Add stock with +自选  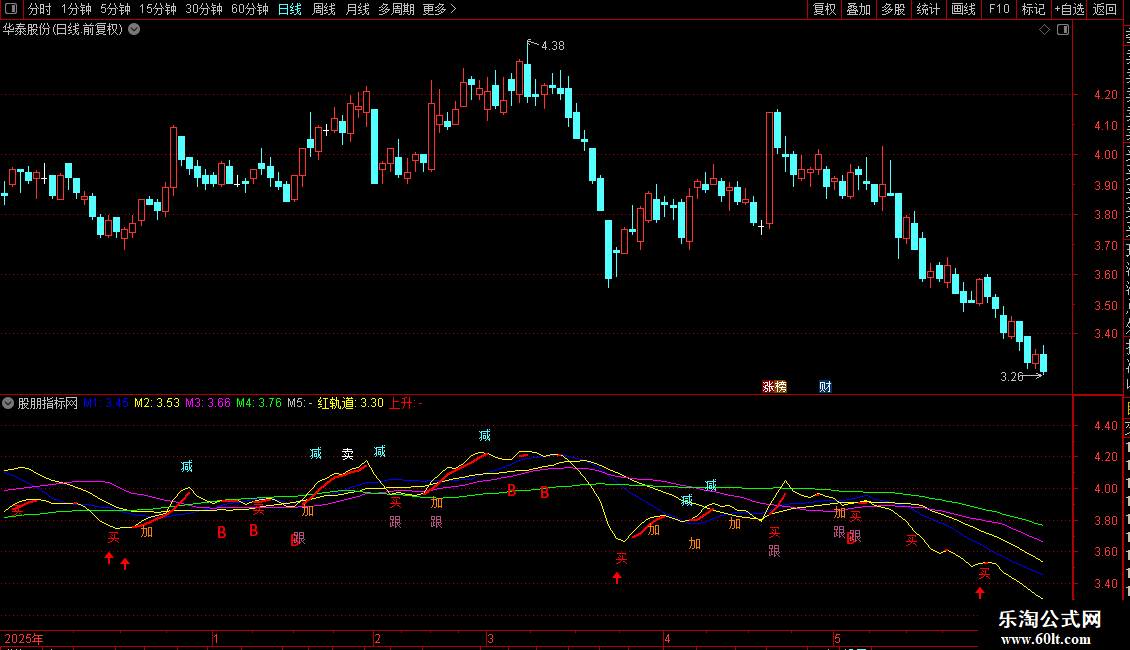click(1069, 9)
